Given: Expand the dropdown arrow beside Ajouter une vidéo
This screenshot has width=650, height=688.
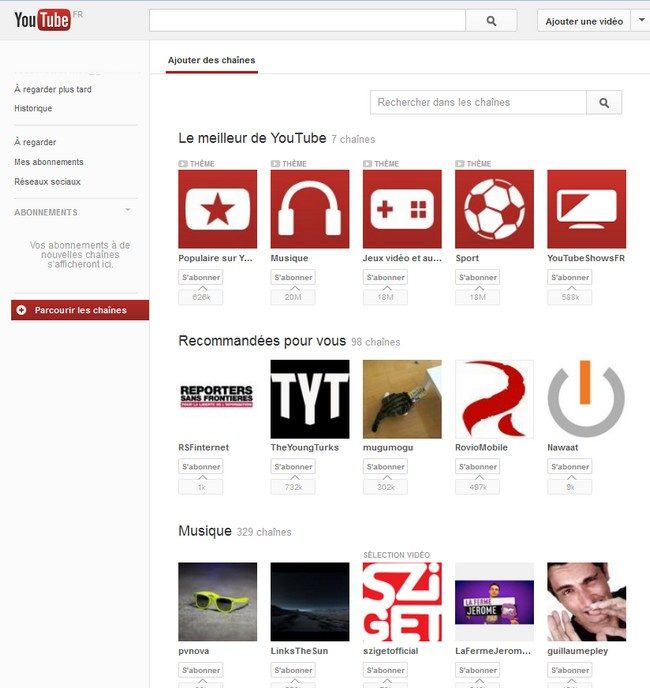Looking at the screenshot, I should [640, 21].
